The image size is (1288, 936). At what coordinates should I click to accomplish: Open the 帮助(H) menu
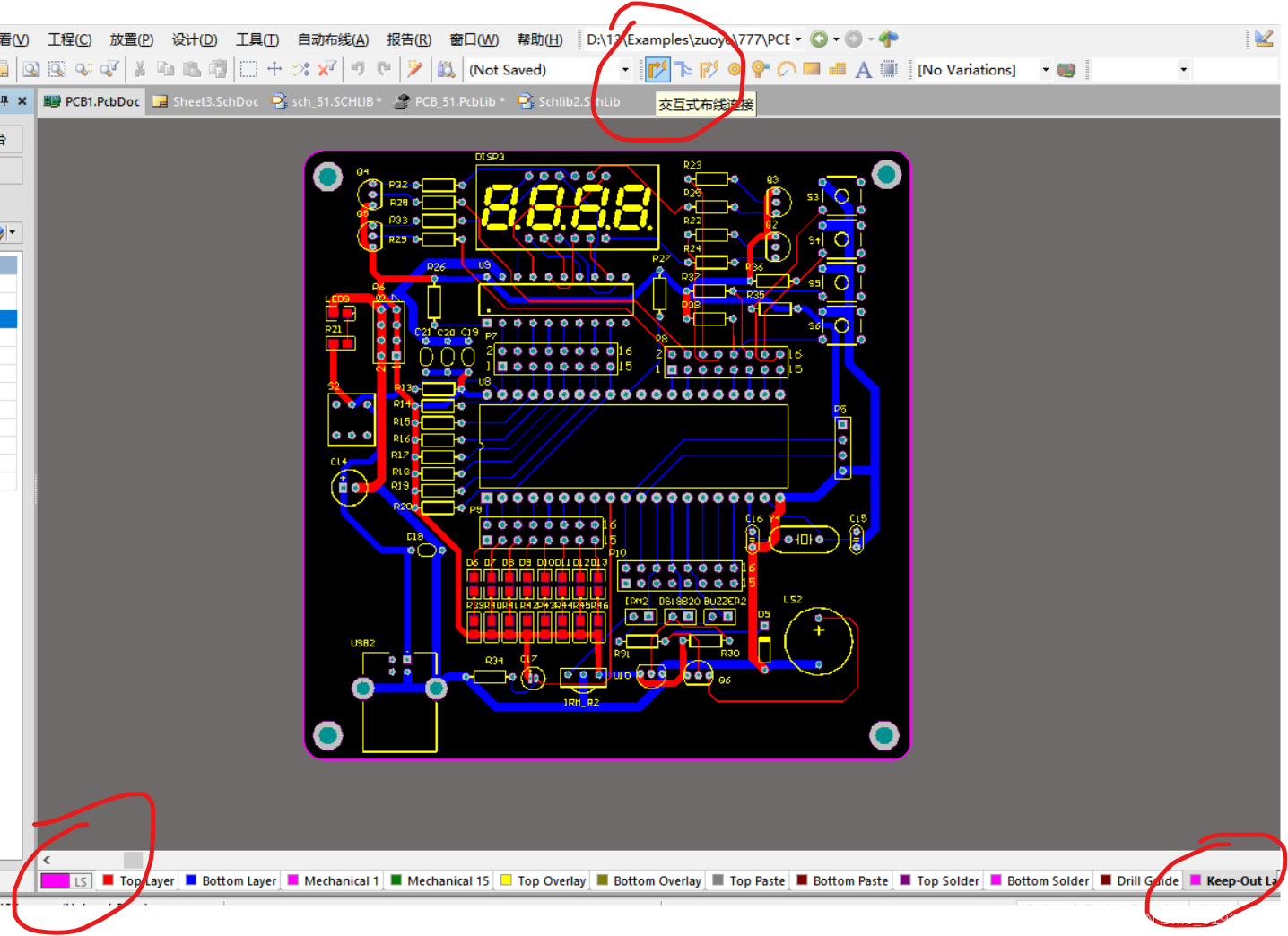(540, 39)
